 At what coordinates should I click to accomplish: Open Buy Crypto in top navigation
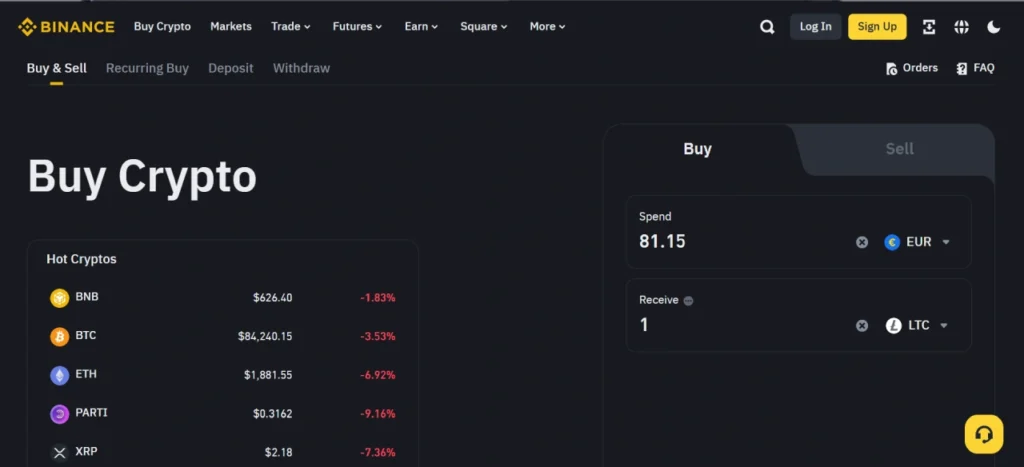point(162,27)
